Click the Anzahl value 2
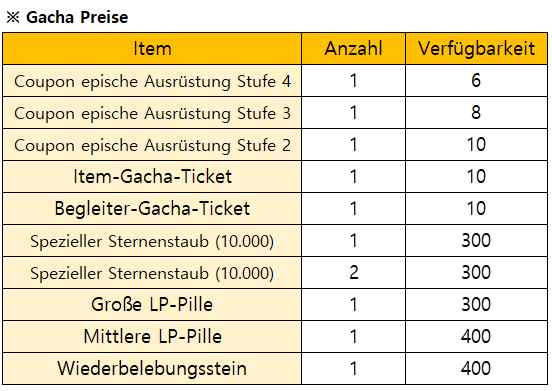This screenshot has height=391, width=552. click(353, 273)
